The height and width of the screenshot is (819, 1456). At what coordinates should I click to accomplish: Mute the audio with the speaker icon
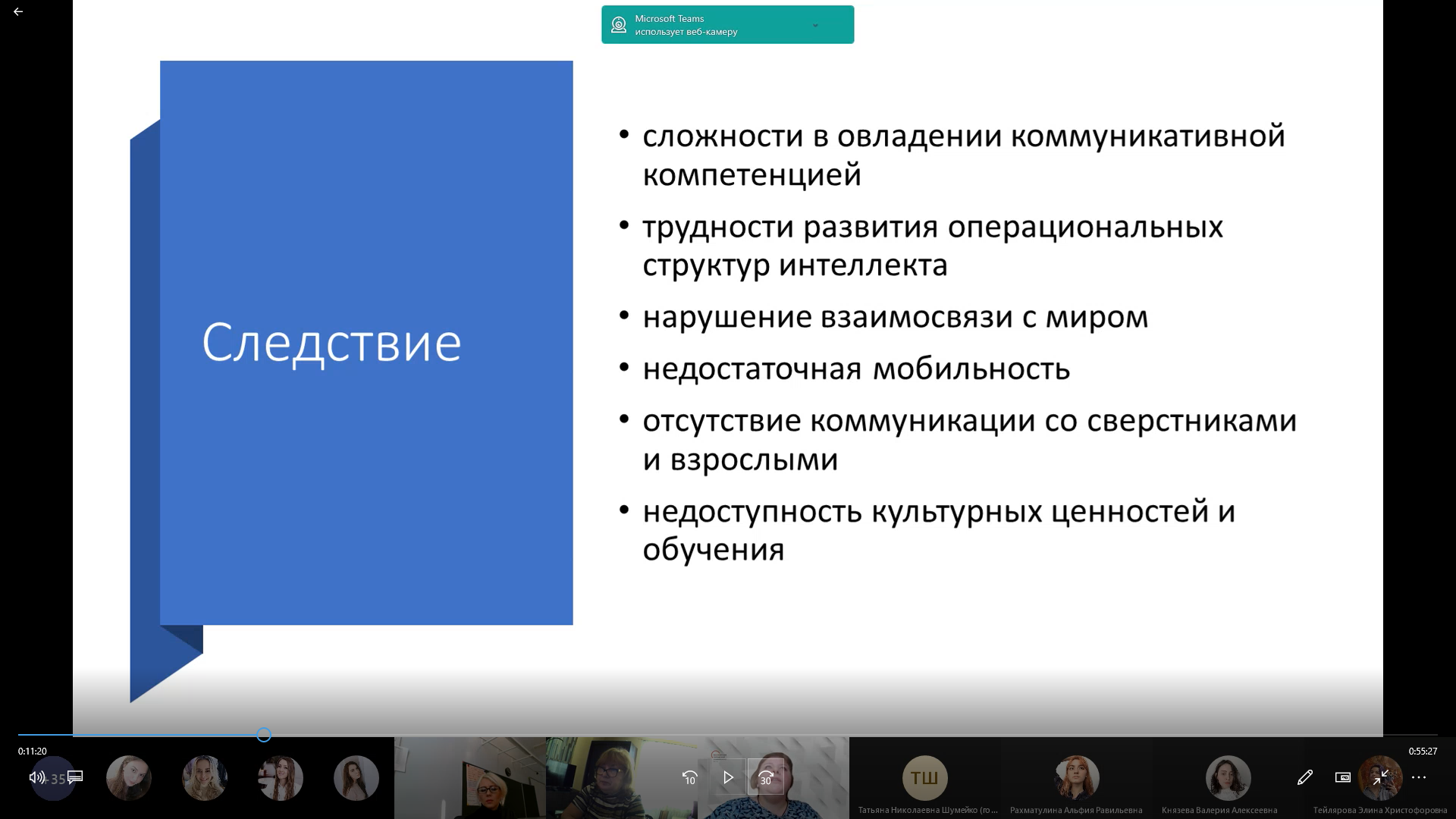[x=36, y=777]
